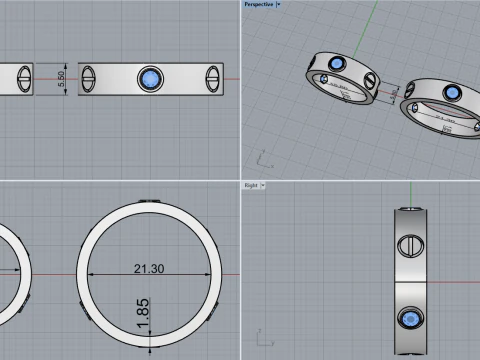The height and width of the screenshot is (360, 480).
Task: Select the blue gem in the Right view
Action: 410,319
